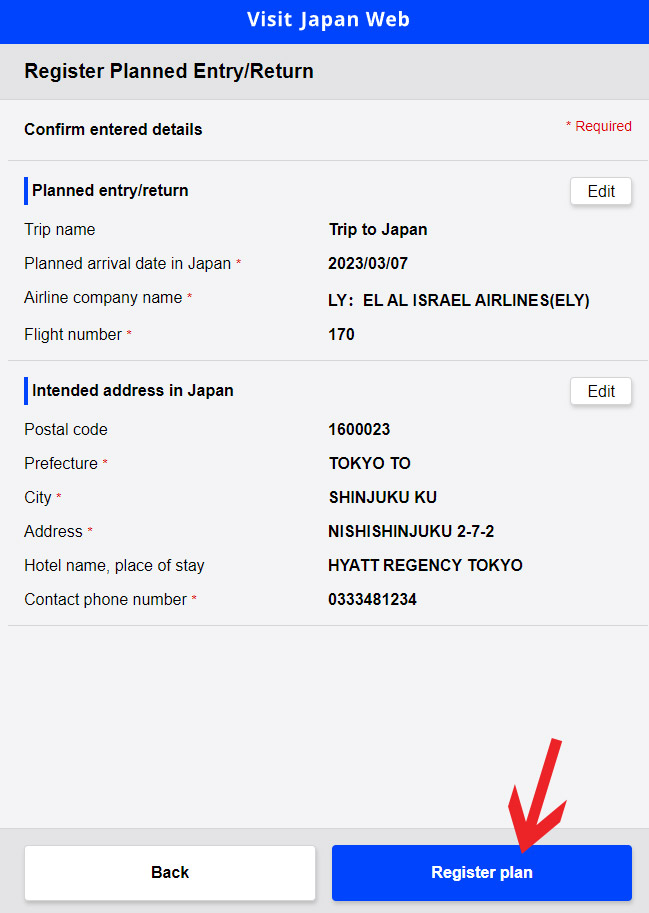
Task: Click the Register Planned Entry/Return page heading
Action: 169,71
